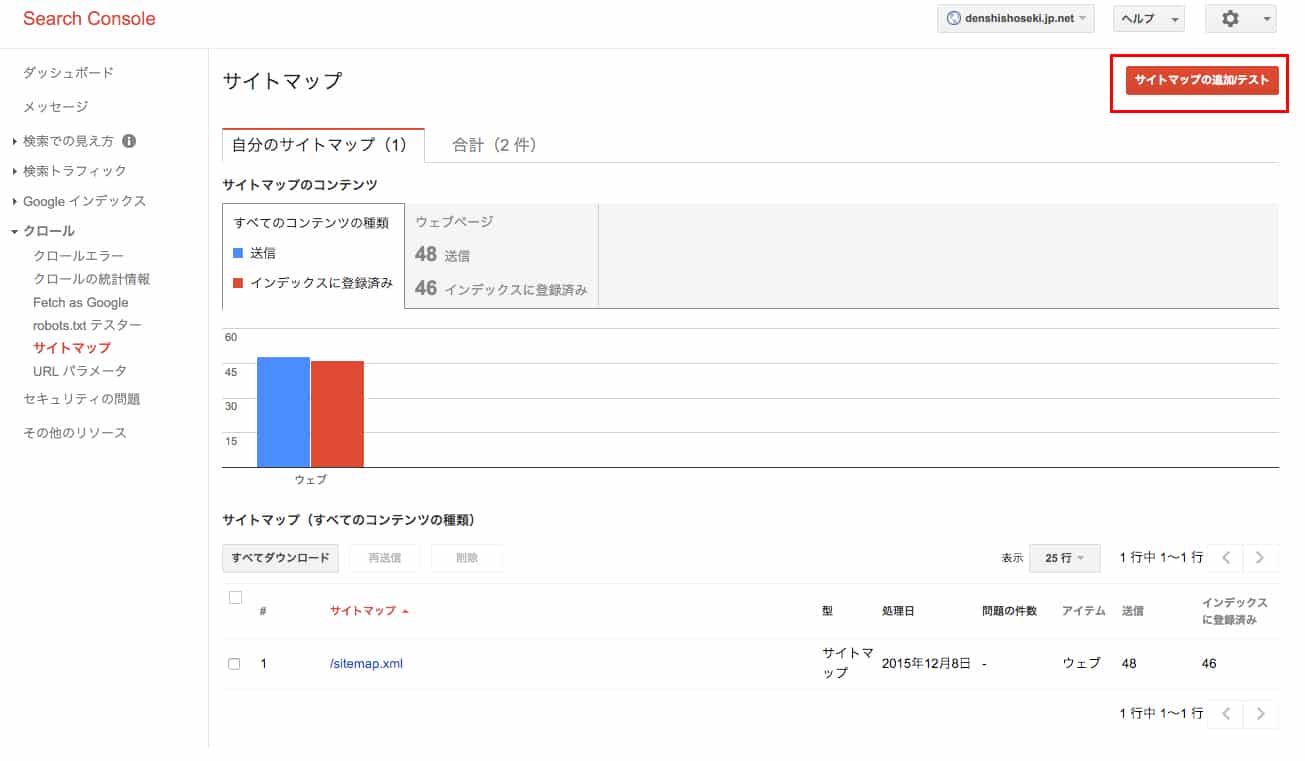Click the ウェブ label under the chart
This screenshot has width=1305, height=761.
(x=311, y=480)
